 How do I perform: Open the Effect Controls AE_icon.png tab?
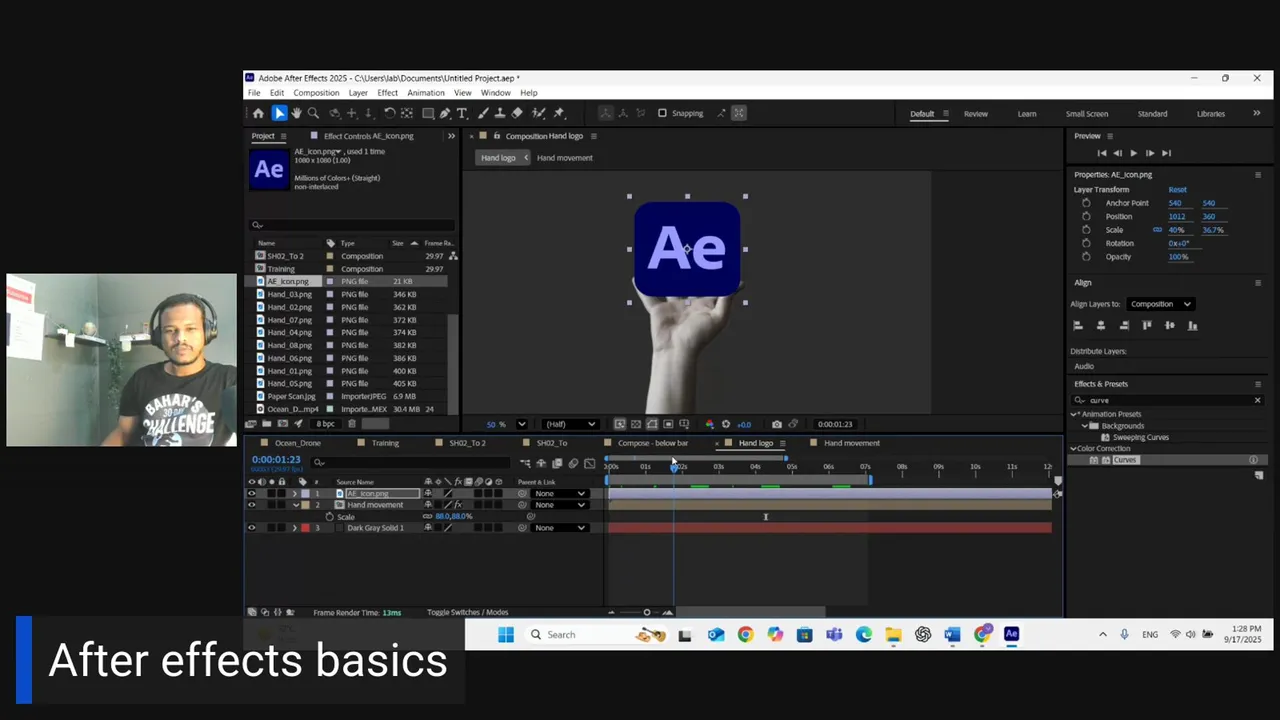[368, 136]
